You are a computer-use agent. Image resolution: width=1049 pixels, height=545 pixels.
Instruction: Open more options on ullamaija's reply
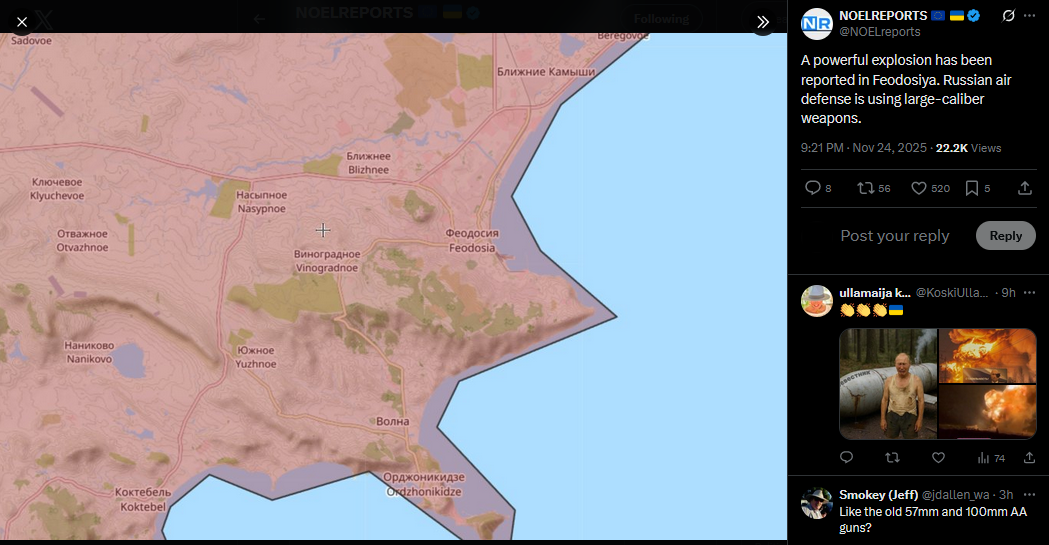[1030, 293]
